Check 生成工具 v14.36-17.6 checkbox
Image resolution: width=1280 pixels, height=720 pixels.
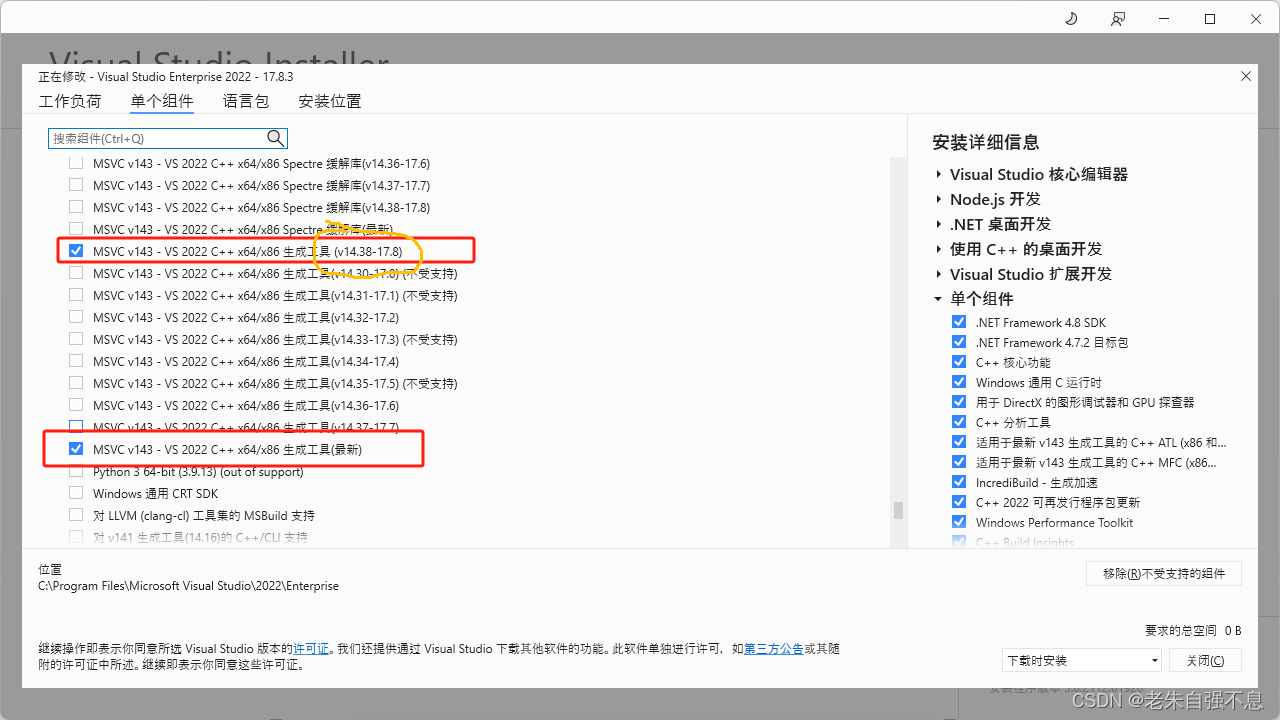tap(76, 405)
